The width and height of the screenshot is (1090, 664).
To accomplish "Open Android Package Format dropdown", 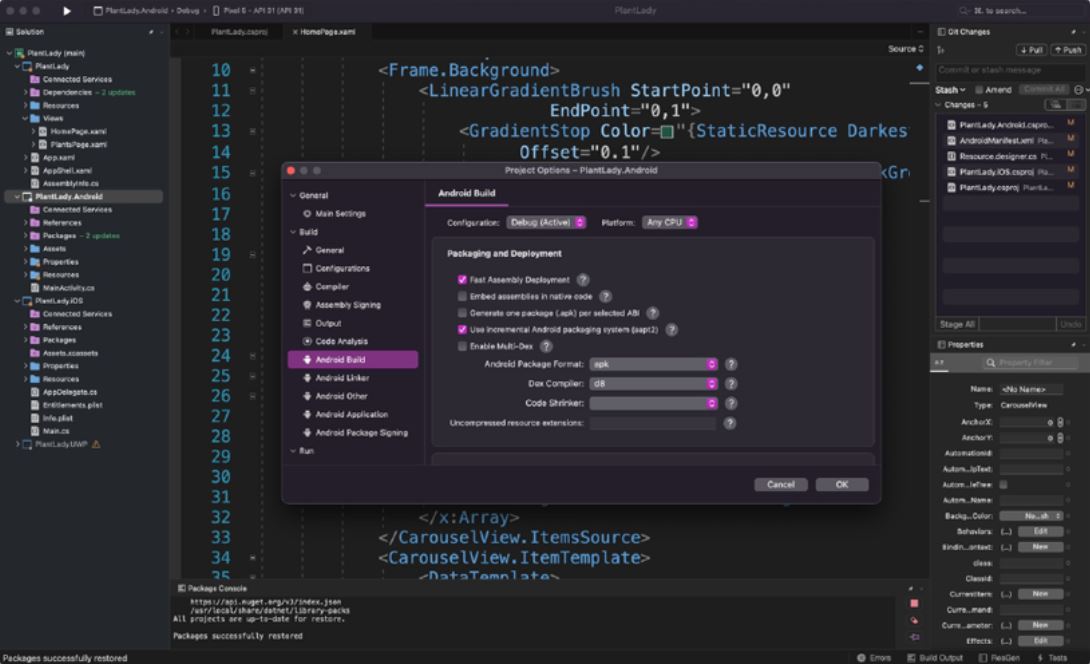I will 654,364.
